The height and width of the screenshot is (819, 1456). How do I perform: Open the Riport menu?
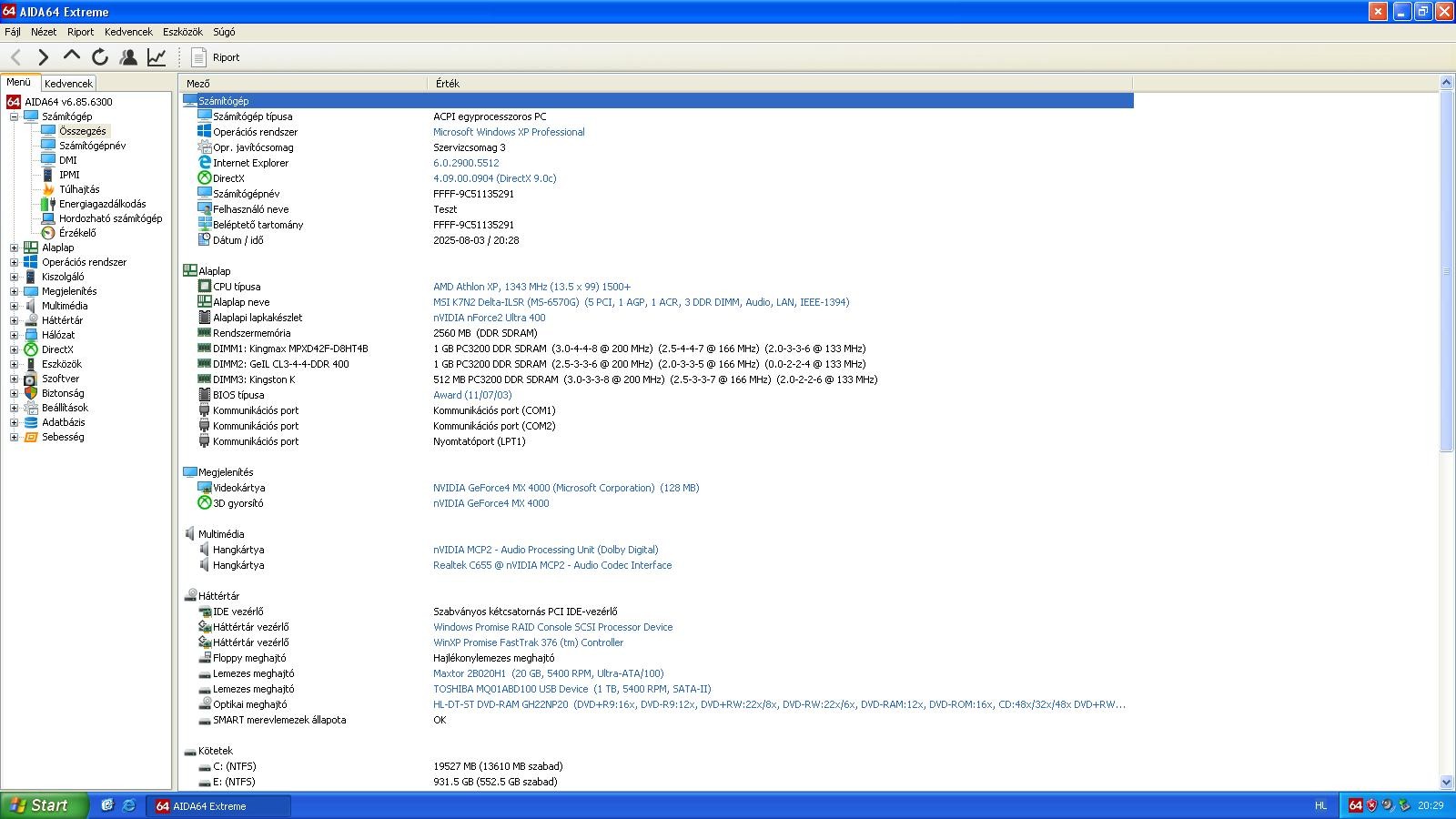80,32
